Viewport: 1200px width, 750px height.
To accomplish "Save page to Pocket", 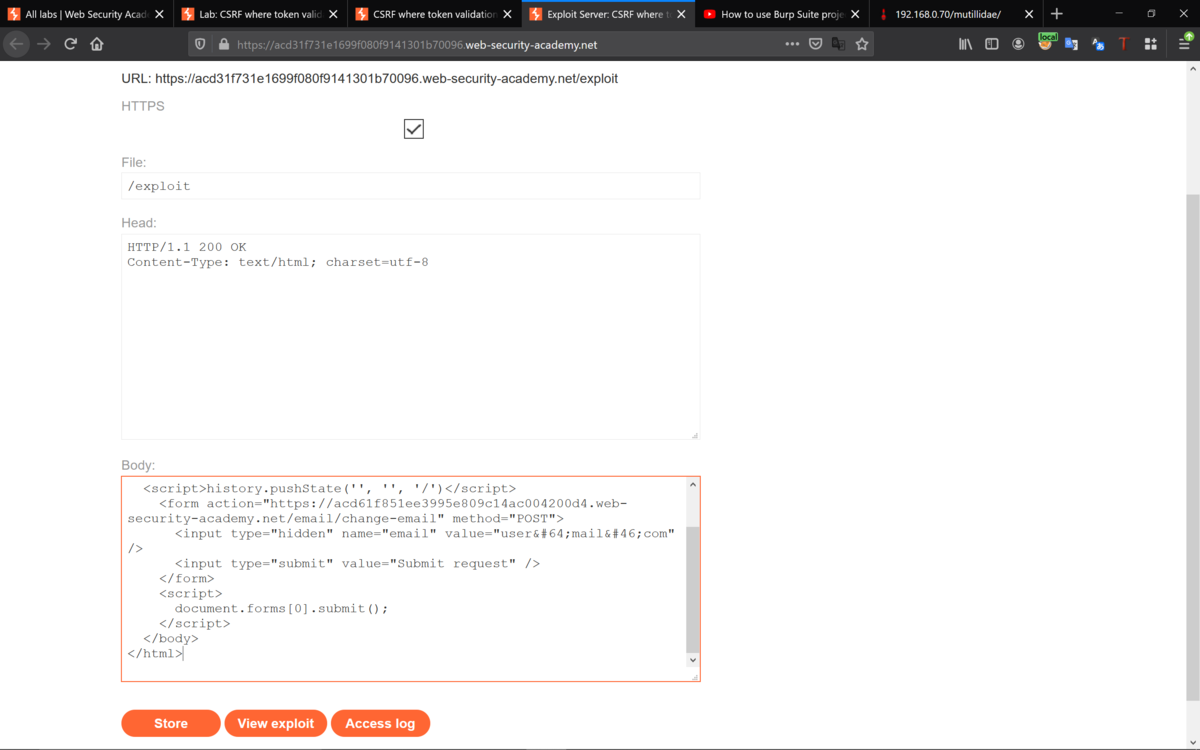I will tap(816, 44).
